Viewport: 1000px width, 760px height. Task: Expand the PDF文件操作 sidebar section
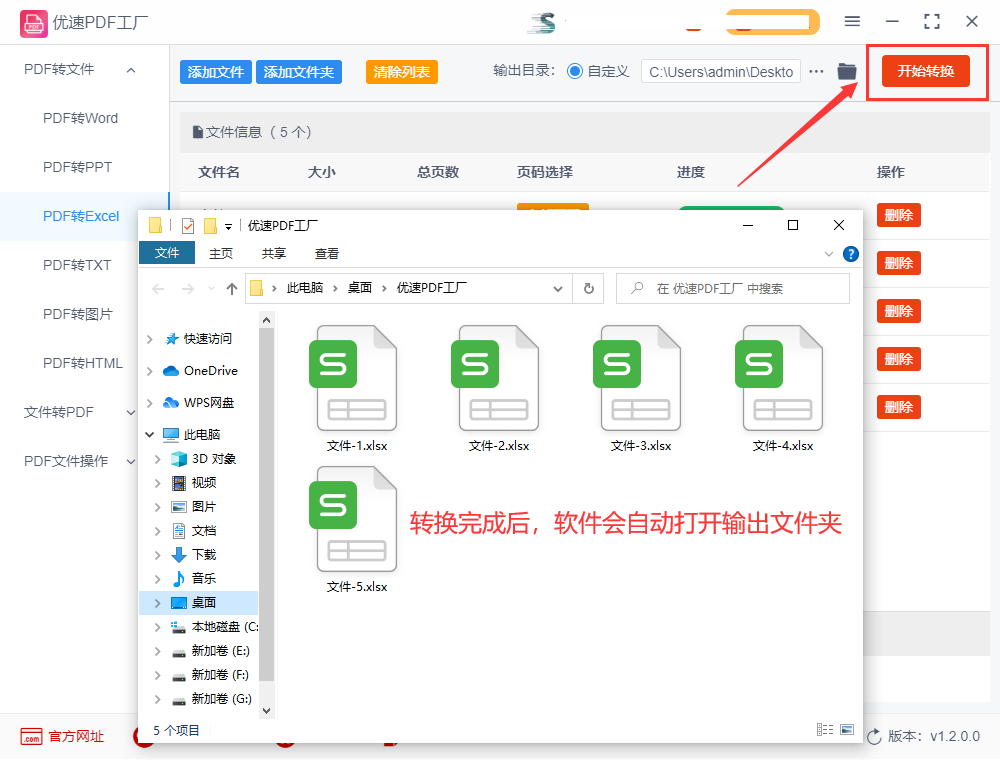(x=131, y=462)
